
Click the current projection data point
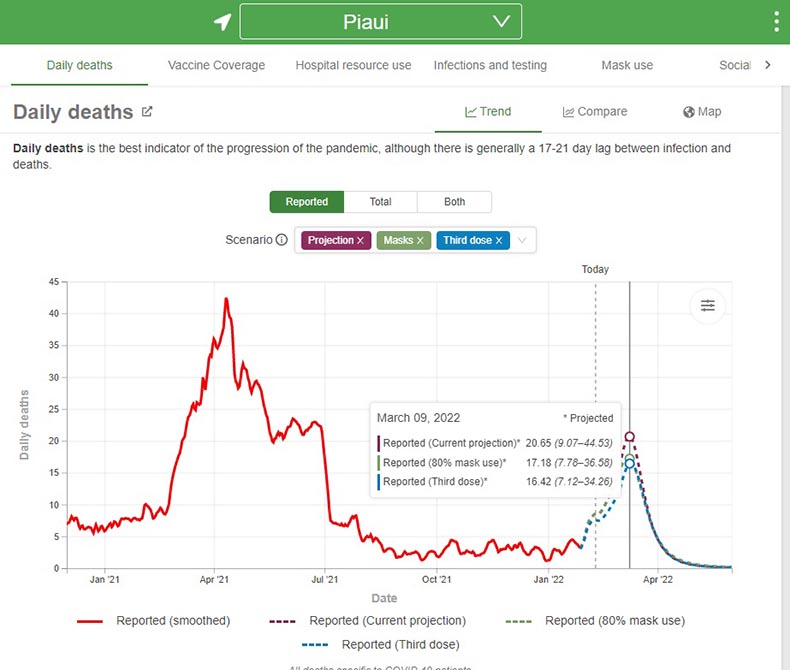[629, 436]
